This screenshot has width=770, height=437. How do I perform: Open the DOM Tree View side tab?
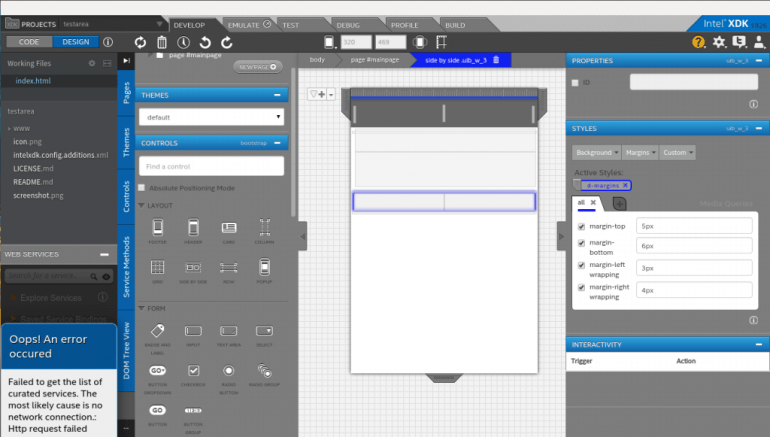(126, 351)
